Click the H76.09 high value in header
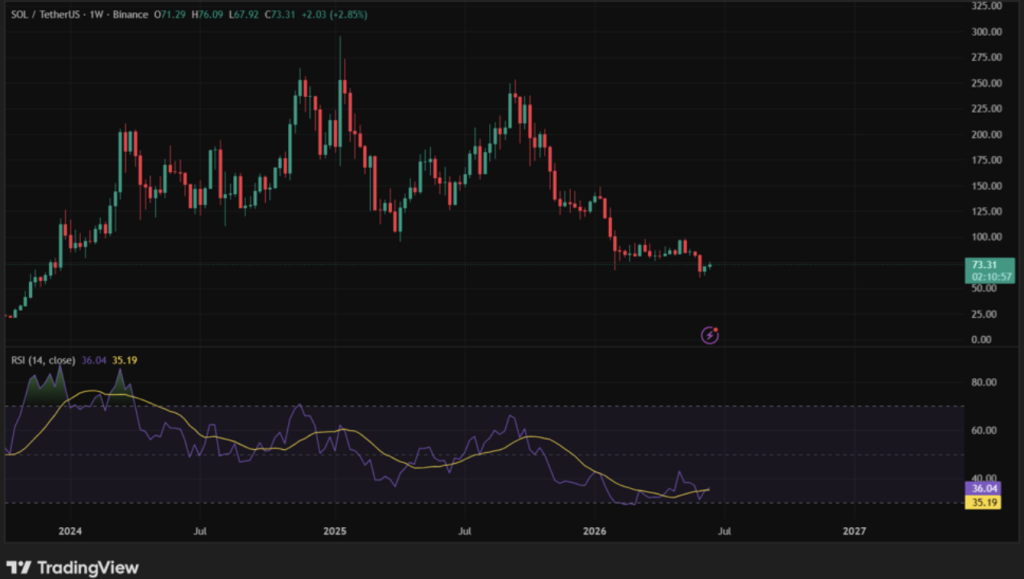Screen dimensions: 1024x579 pyautogui.click(x=207, y=14)
